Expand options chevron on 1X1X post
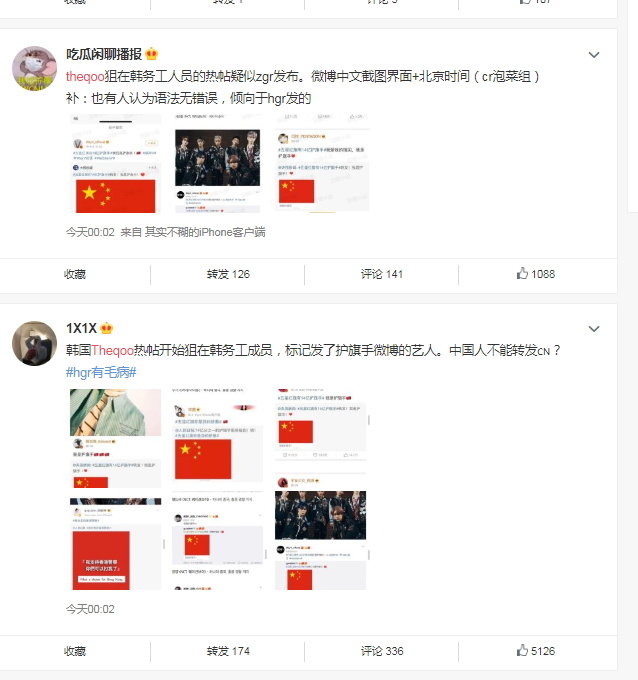This screenshot has width=638, height=680. tap(594, 329)
